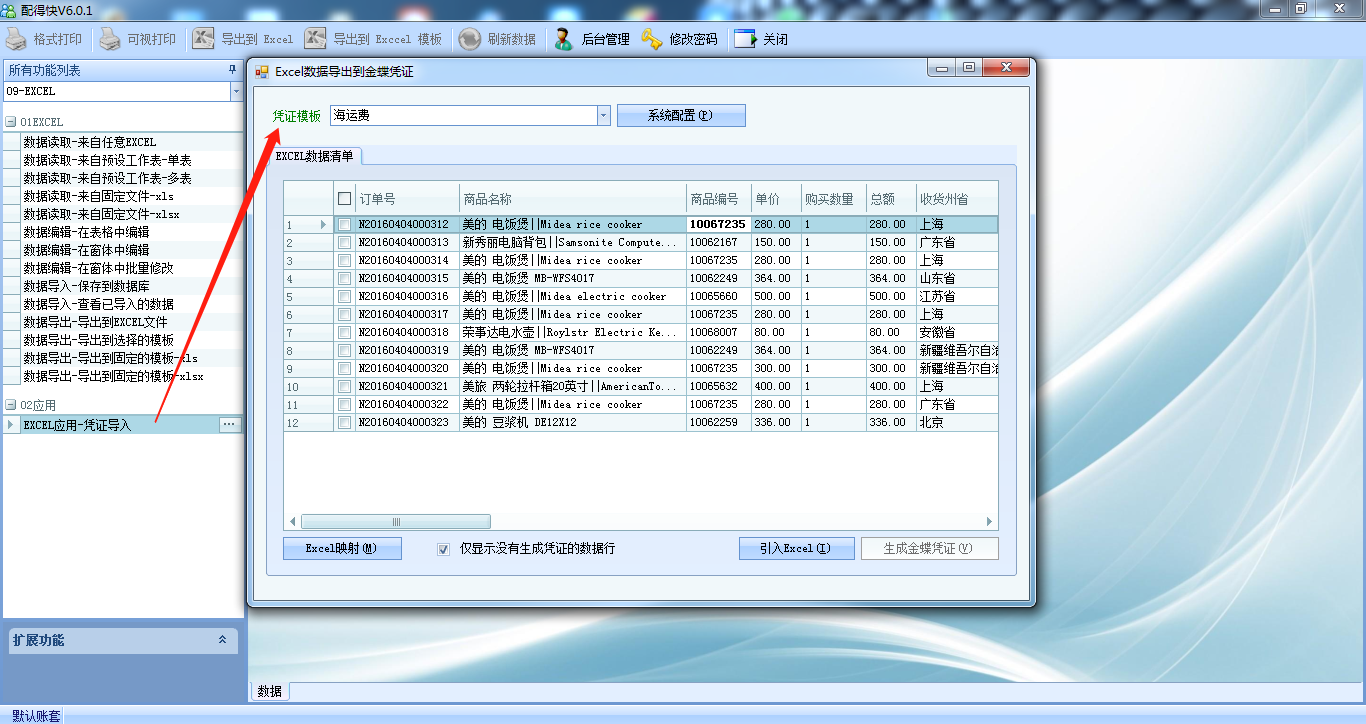
Task: Check the box for order N20160404000315
Action: pyautogui.click(x=344, y=279)
